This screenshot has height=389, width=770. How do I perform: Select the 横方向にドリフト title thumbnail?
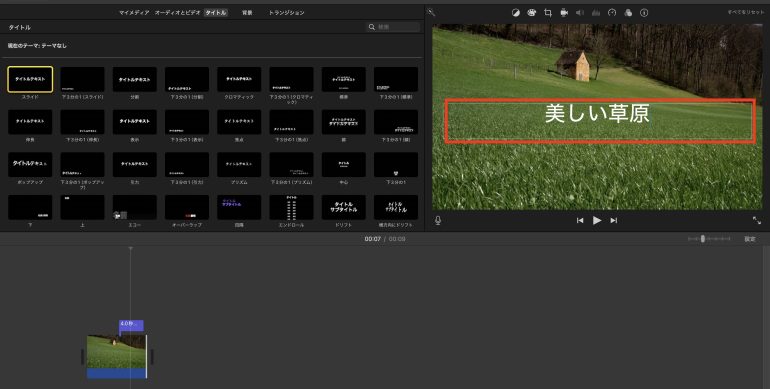(x=396, y=207)
